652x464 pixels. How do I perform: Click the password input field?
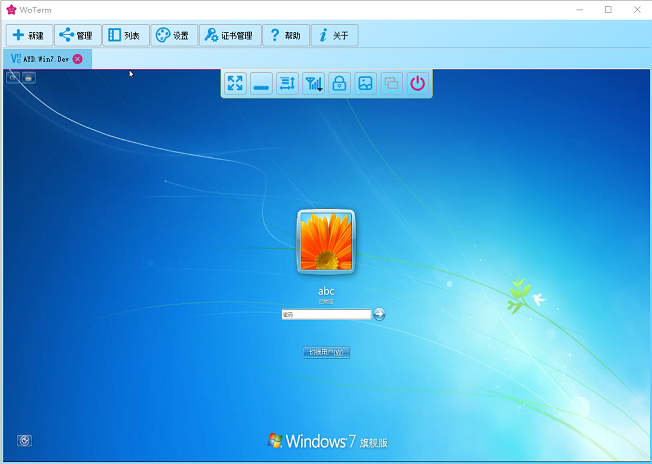click(326, 314)
